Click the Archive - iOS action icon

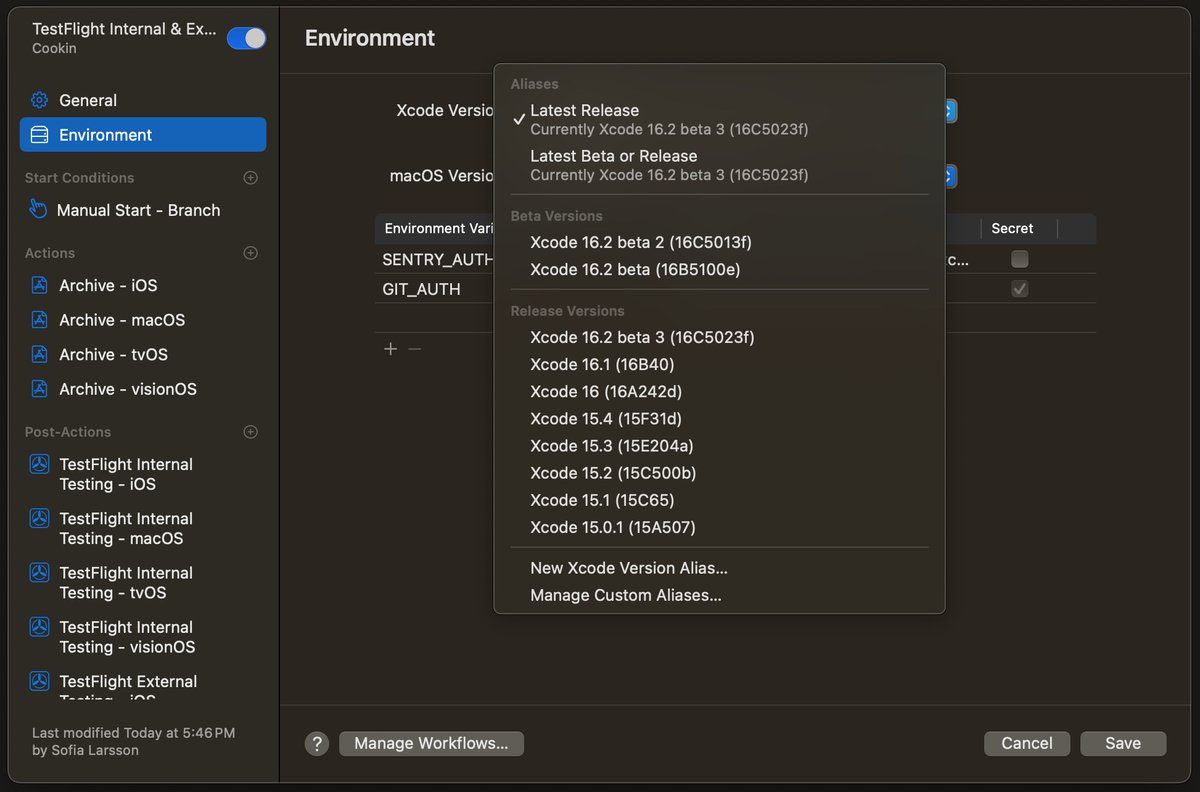tap(39, 285)
